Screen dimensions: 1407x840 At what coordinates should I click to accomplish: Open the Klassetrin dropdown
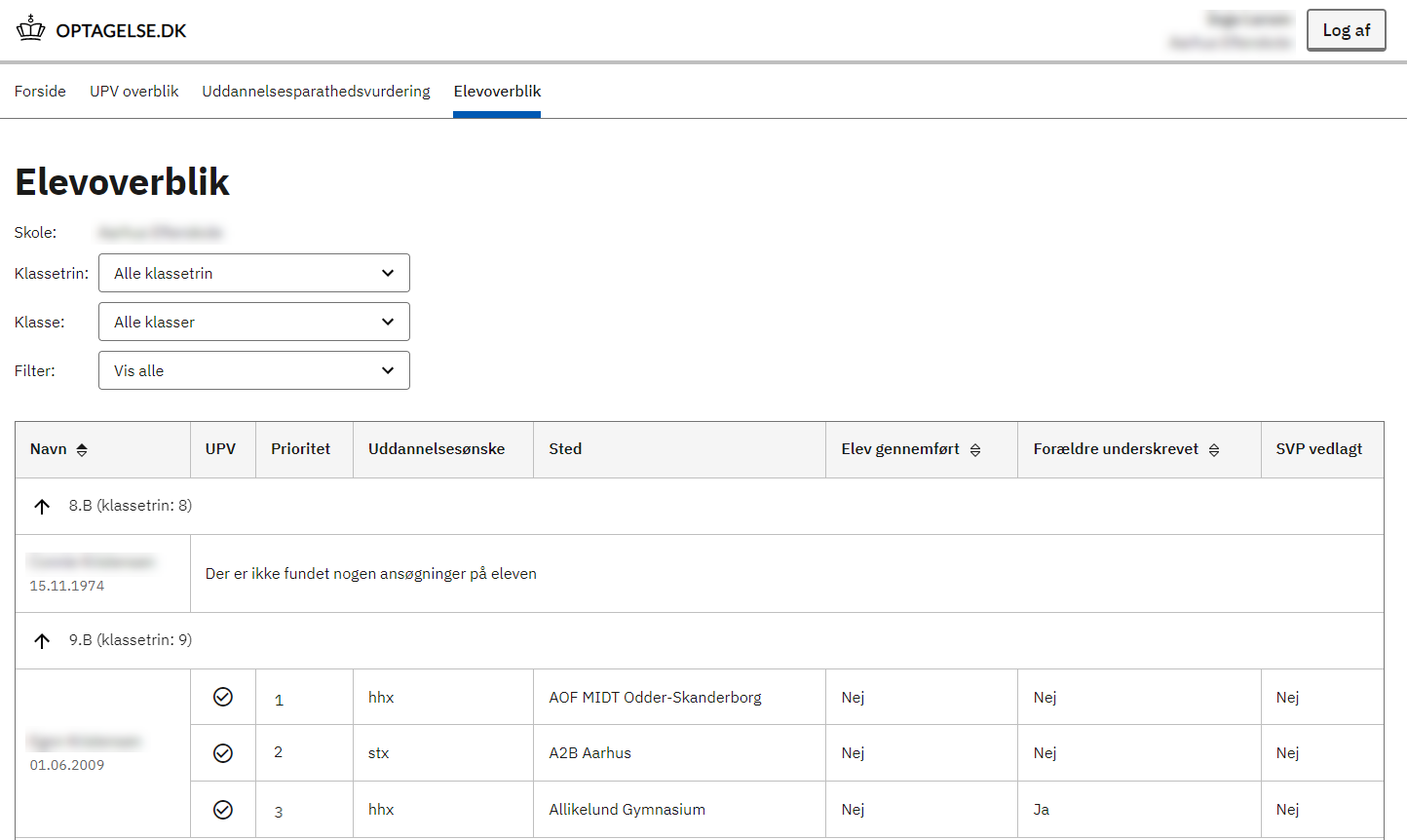[254, 273]
